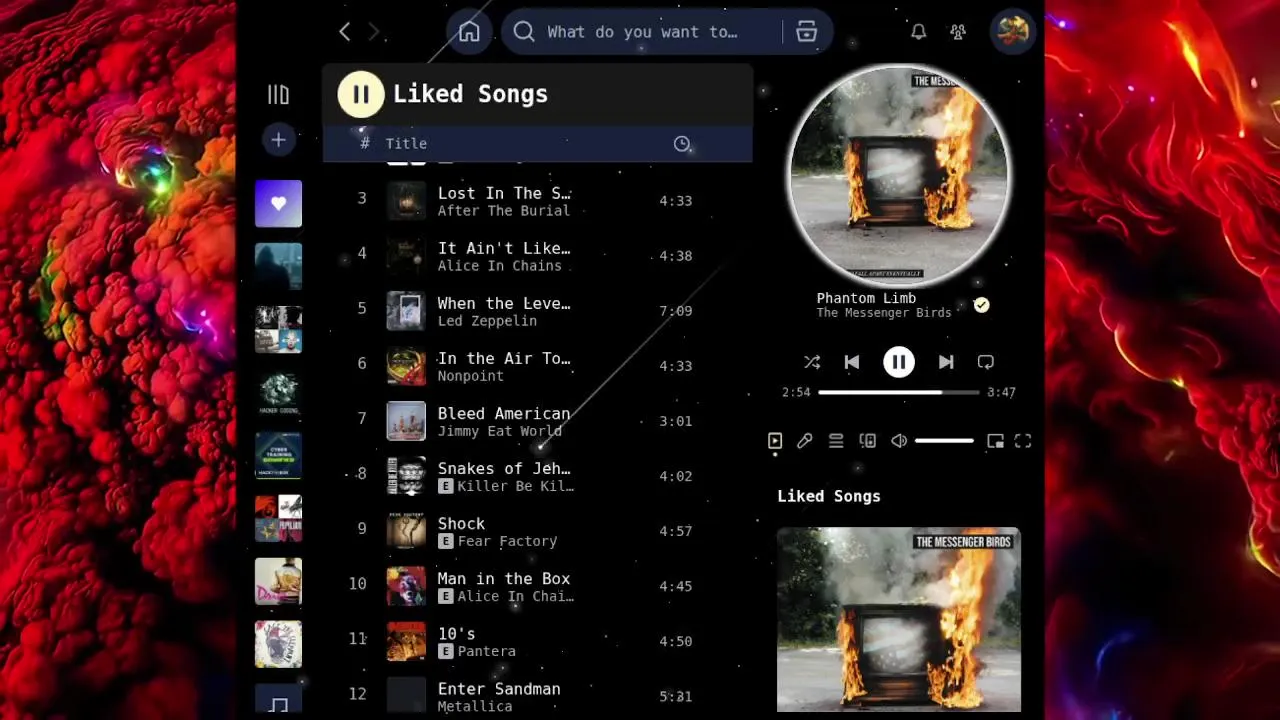Select the 10's track
1280x720 pixels.
pos(456,633)
